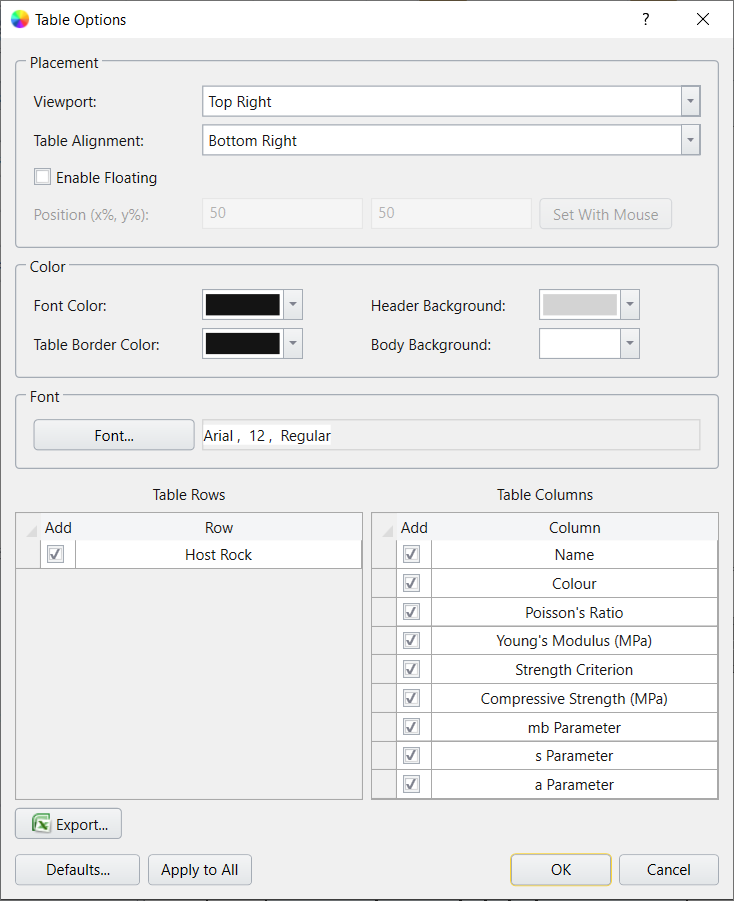Open the Table Alignment dropdown
The image size is (734, 901).
[689, 140]
